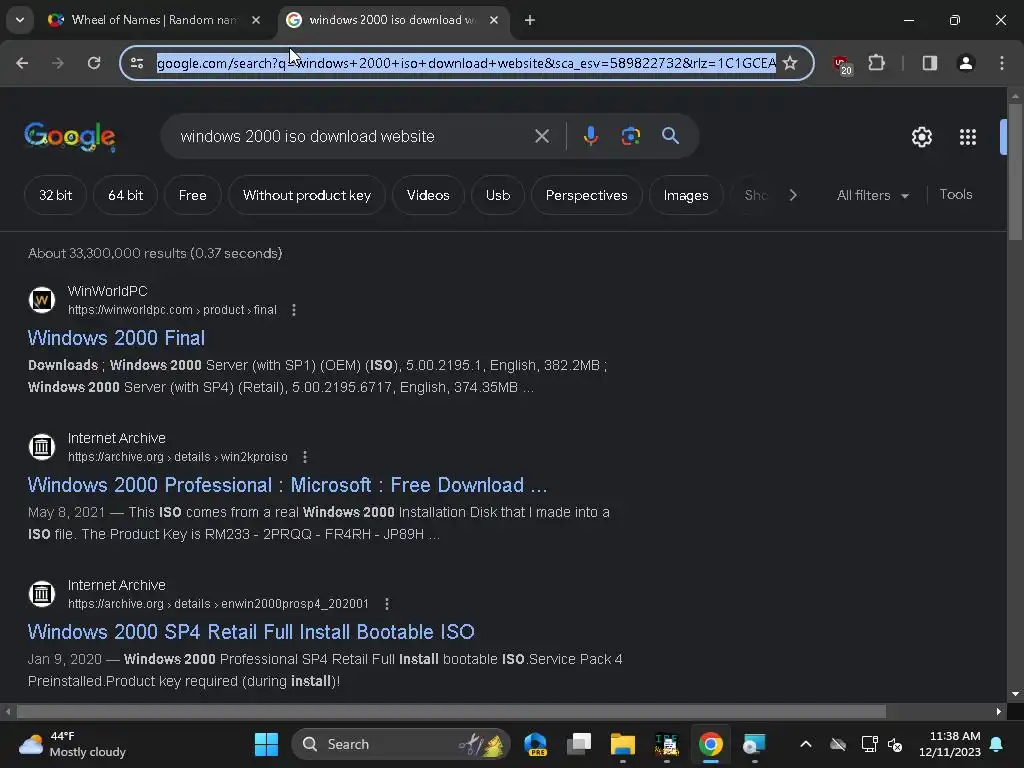1024x768 pixels.
Task: Switch to Perspectives results
Action: point(586,195)
